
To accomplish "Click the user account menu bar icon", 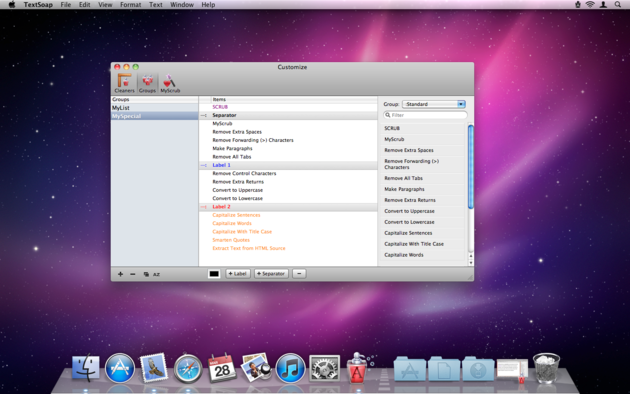I will (x=603, y=4).
